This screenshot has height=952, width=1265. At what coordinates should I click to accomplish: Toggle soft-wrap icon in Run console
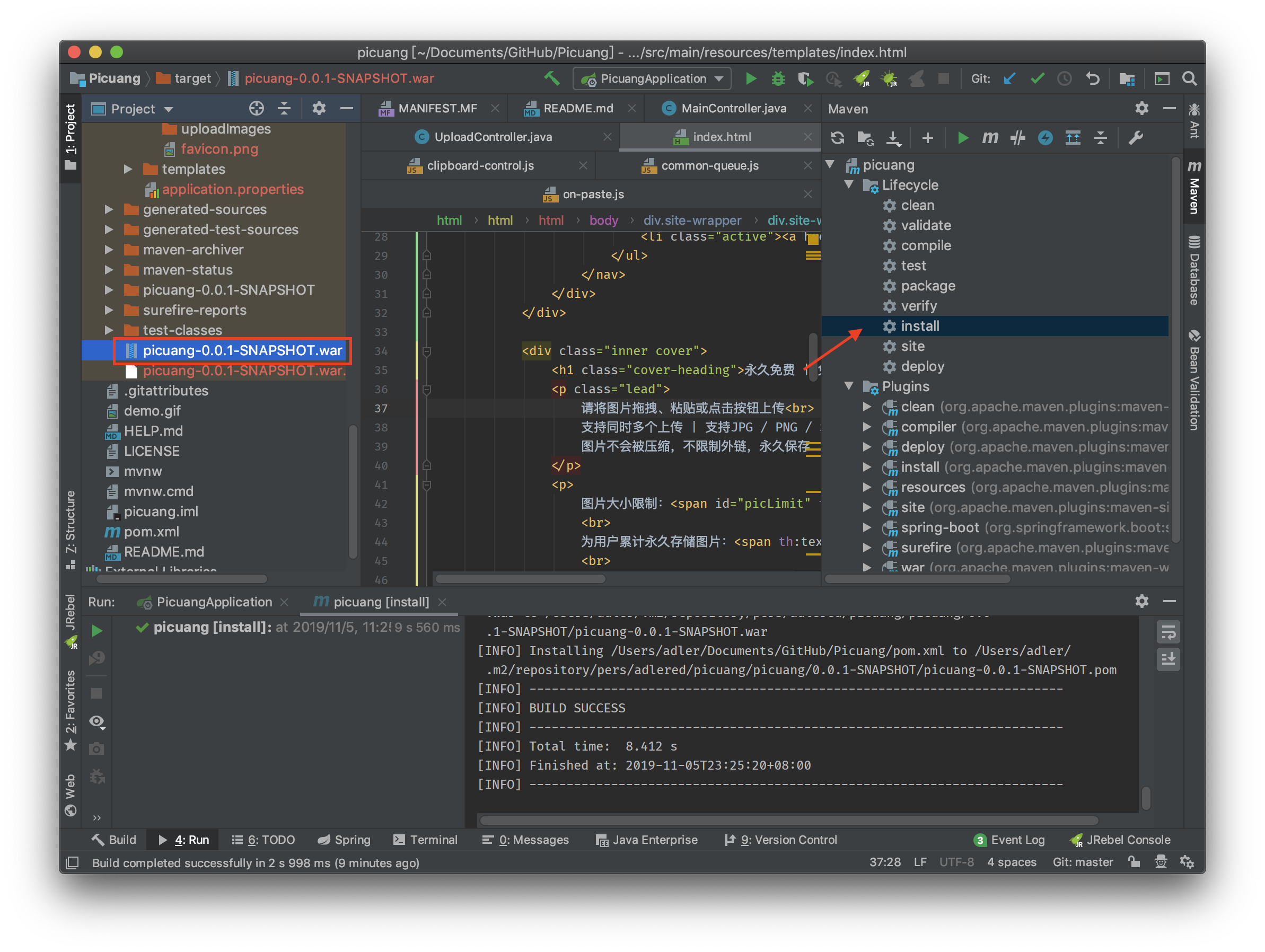[x=1168, y=632]
